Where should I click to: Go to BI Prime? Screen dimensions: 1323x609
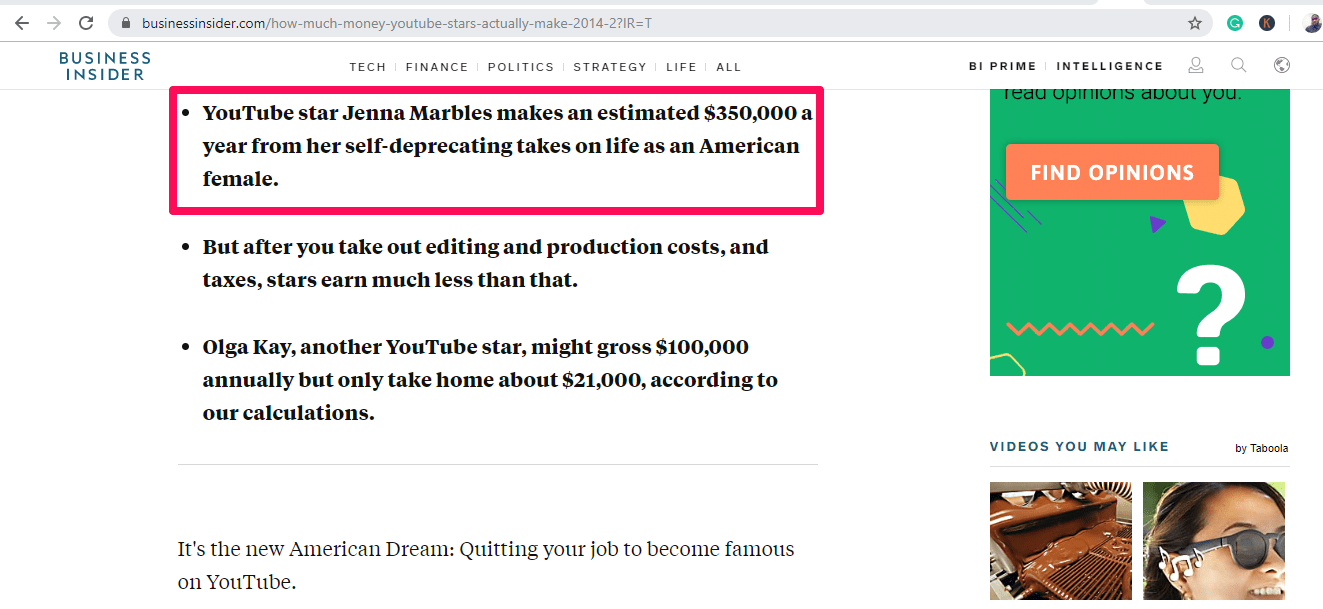(1003, 66)
